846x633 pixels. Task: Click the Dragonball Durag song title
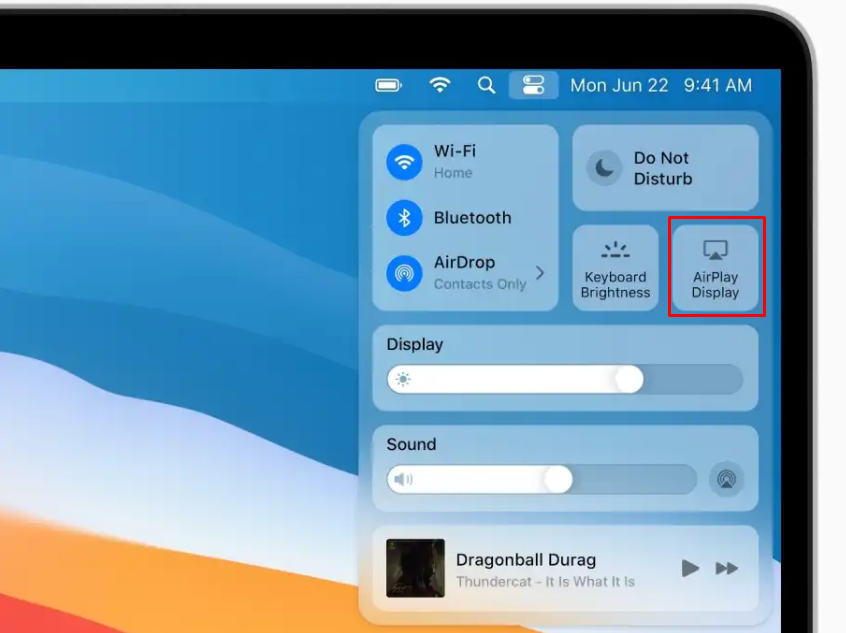526,560
